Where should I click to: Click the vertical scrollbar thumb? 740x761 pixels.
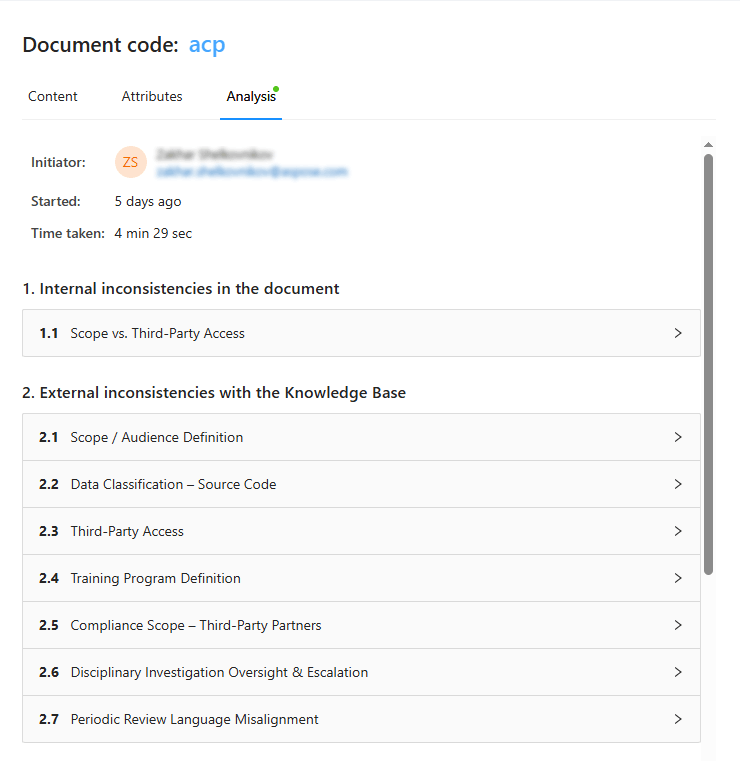pos(708,360)
